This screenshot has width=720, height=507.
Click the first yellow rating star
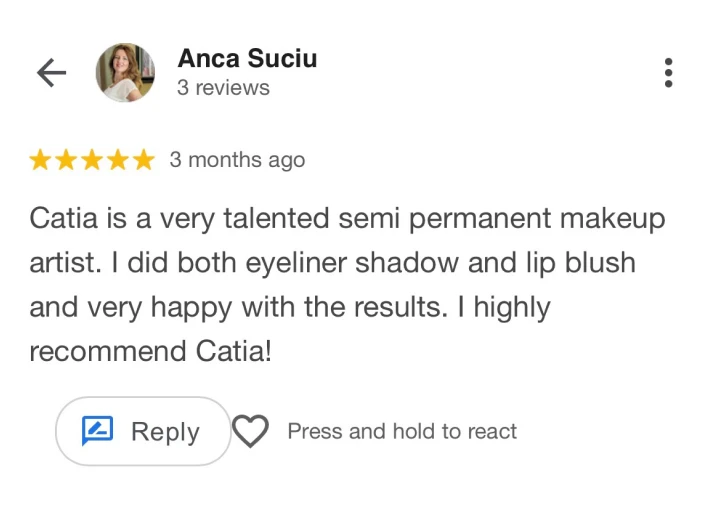click(41, 160)
